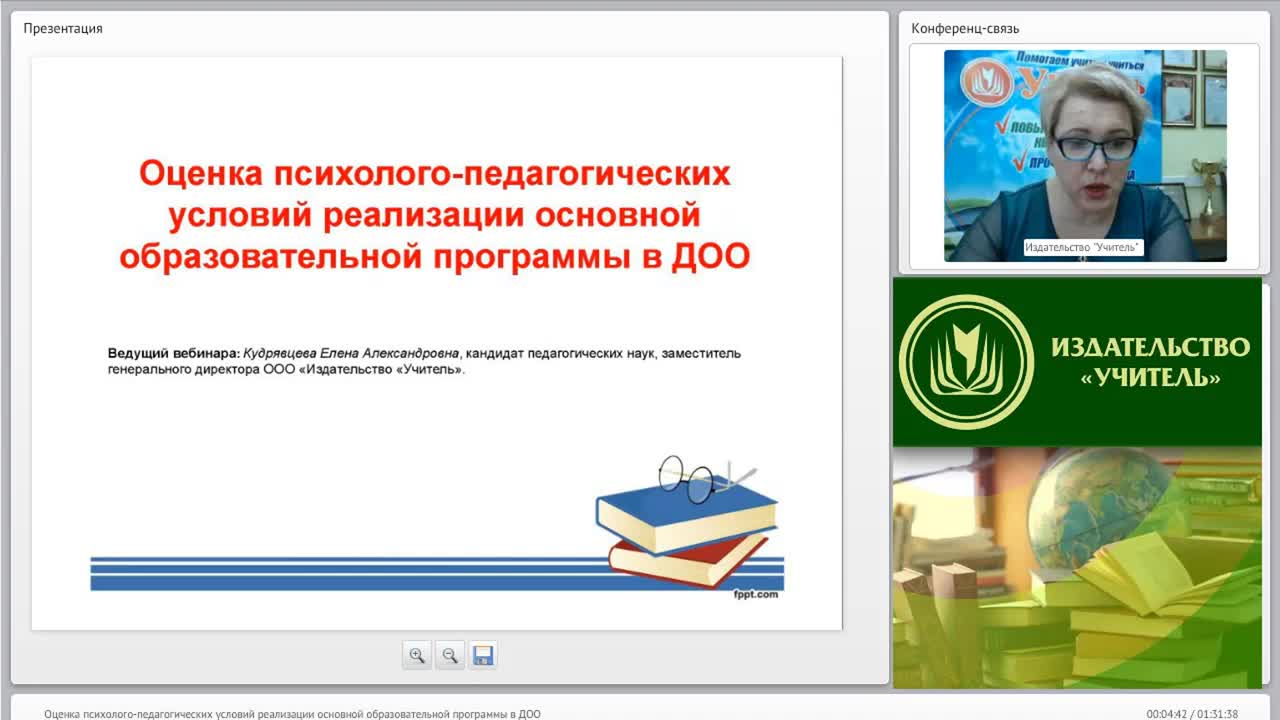Click the open book in the banner photo
Image resolution: width=1280 pixels, height=720 pixels.
pos(1140,575)
